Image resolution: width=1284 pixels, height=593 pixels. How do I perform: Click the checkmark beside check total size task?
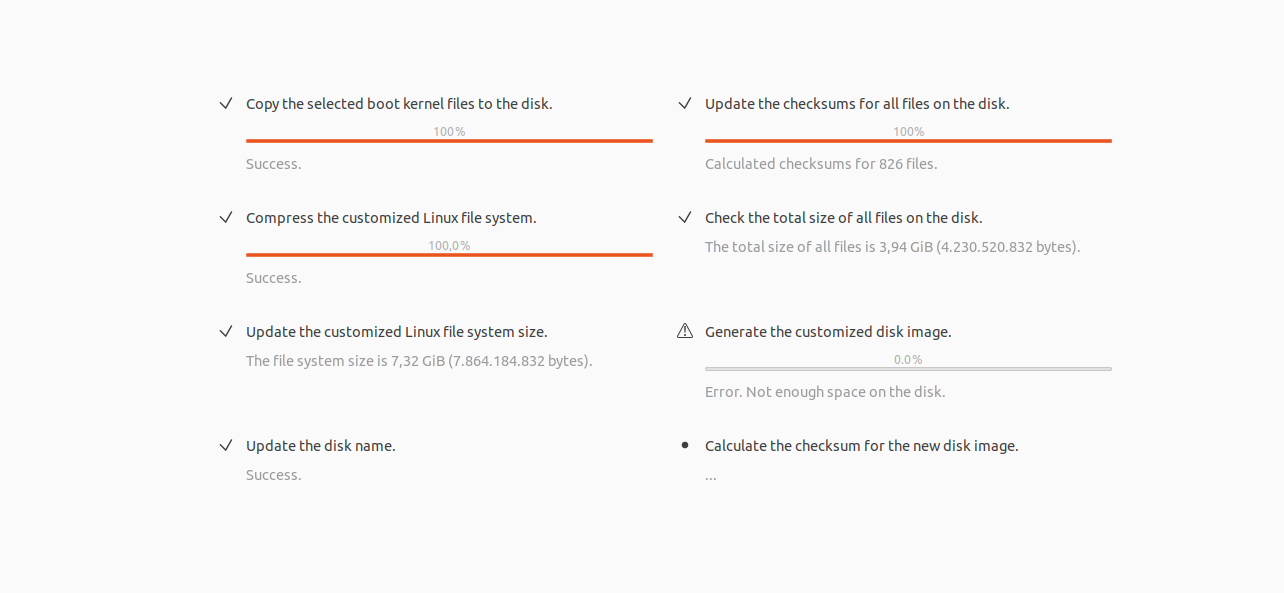pyautogui.click(x=685, y=216)
